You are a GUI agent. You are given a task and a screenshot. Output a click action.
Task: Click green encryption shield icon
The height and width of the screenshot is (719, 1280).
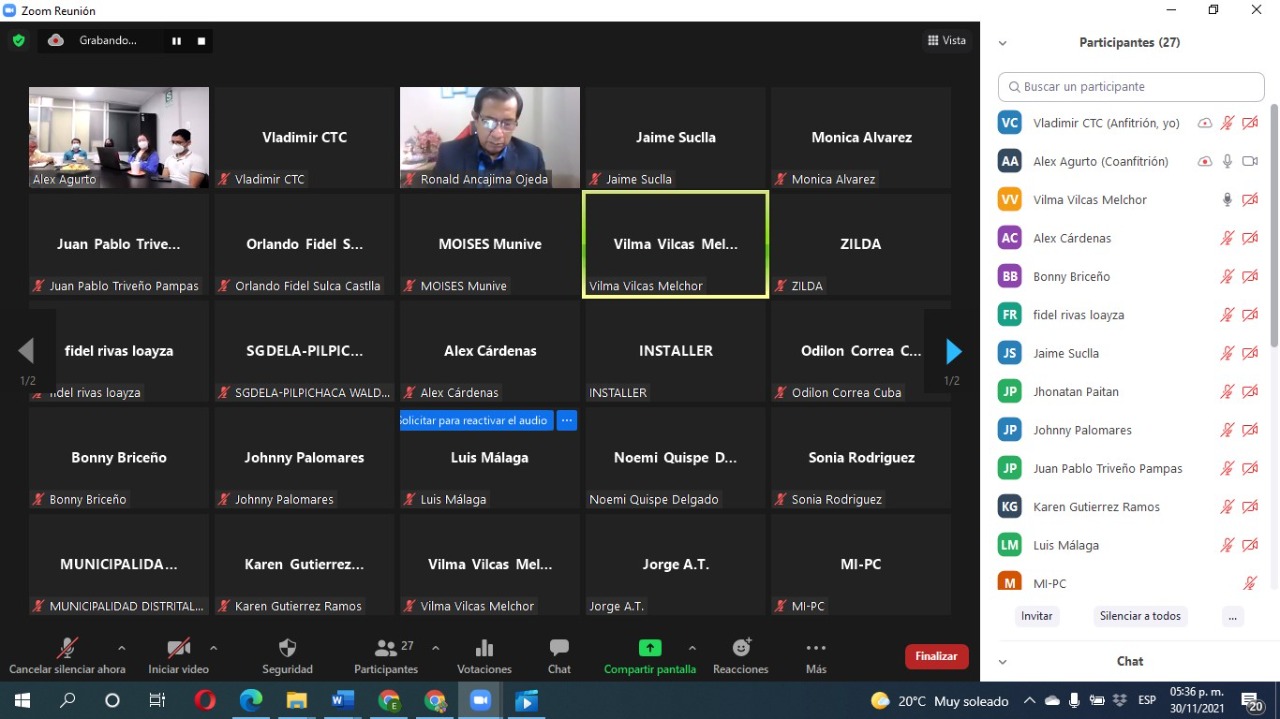coord(18,41)
